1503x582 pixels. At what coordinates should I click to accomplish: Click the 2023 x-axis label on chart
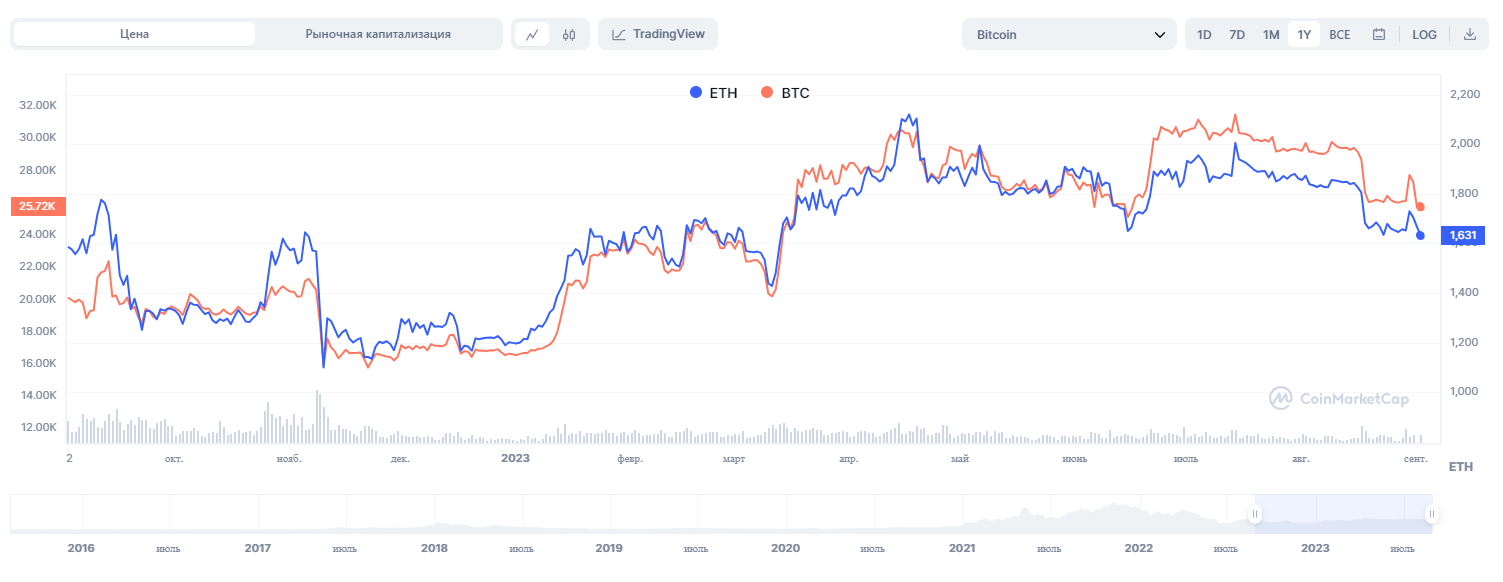coord(515,459)
